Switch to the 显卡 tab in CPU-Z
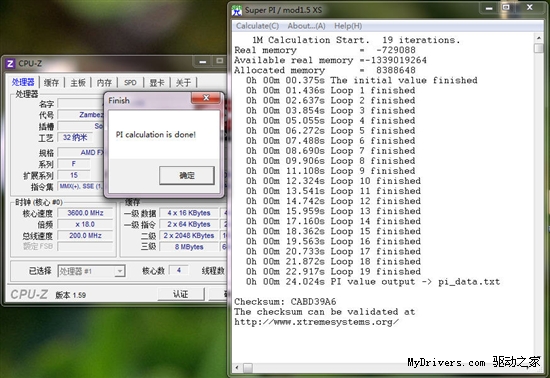Viewport: 550px width, 378px height. click(156, 83)
